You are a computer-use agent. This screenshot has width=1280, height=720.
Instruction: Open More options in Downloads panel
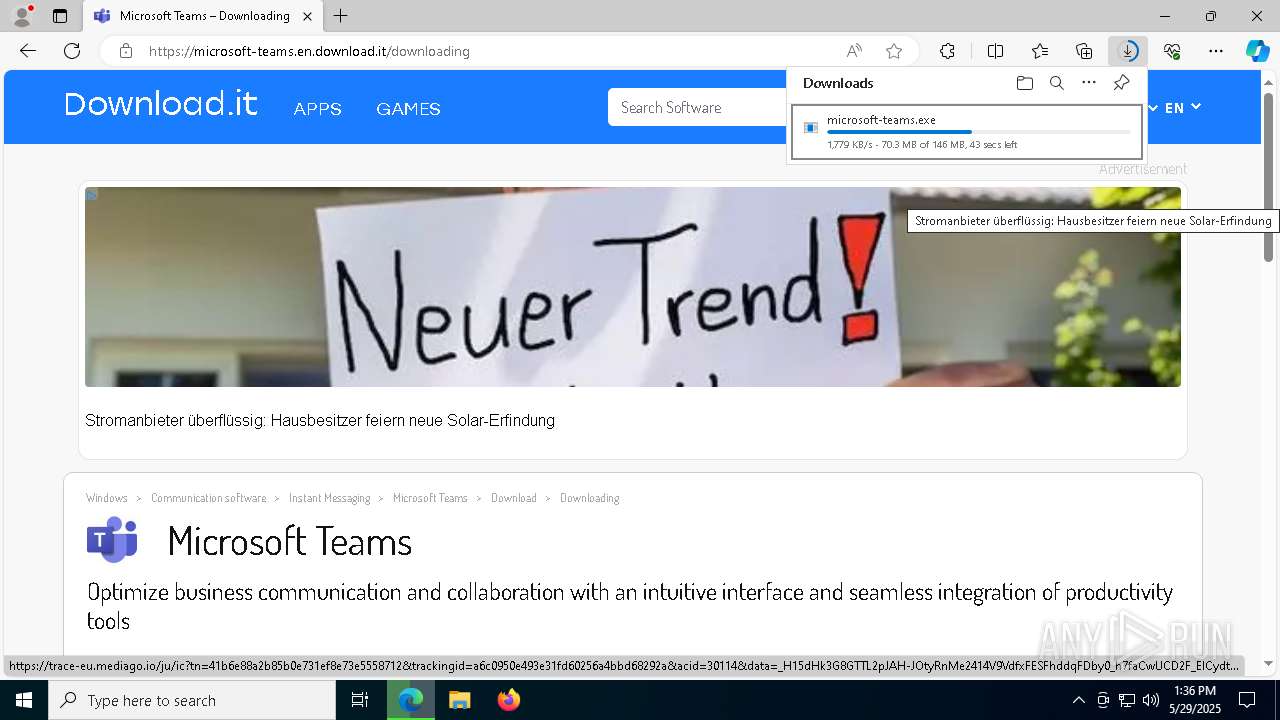coord(1089,83)
